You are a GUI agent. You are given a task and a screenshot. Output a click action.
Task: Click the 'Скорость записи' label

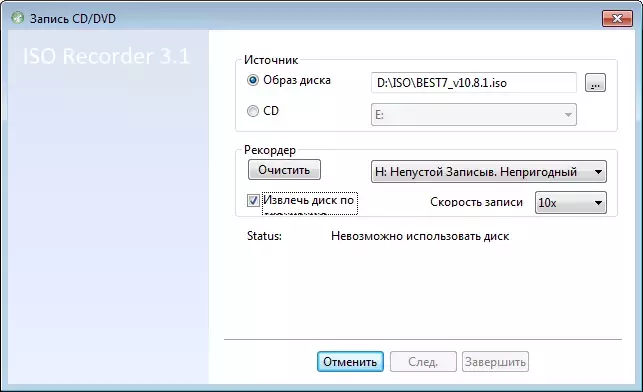pyautogui.click(x=477, y=202)
